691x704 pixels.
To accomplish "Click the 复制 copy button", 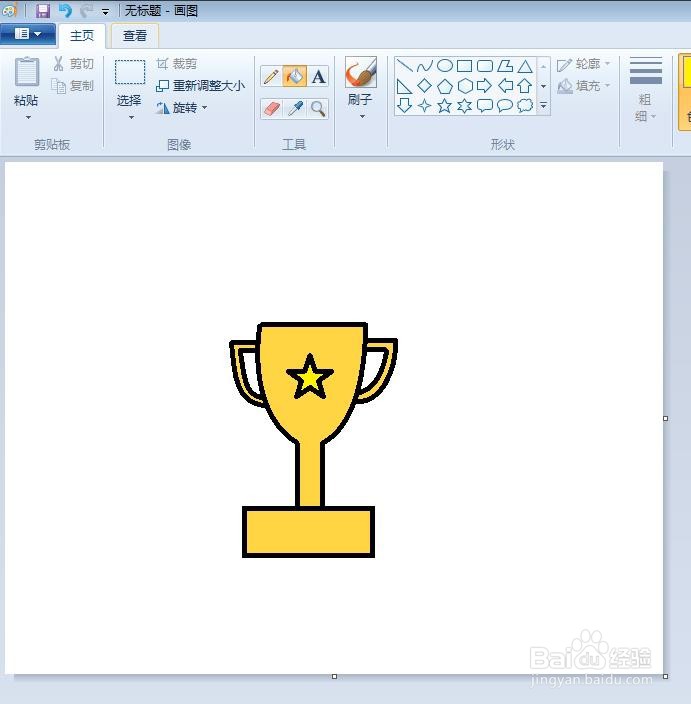I will (x=72, y=85).
